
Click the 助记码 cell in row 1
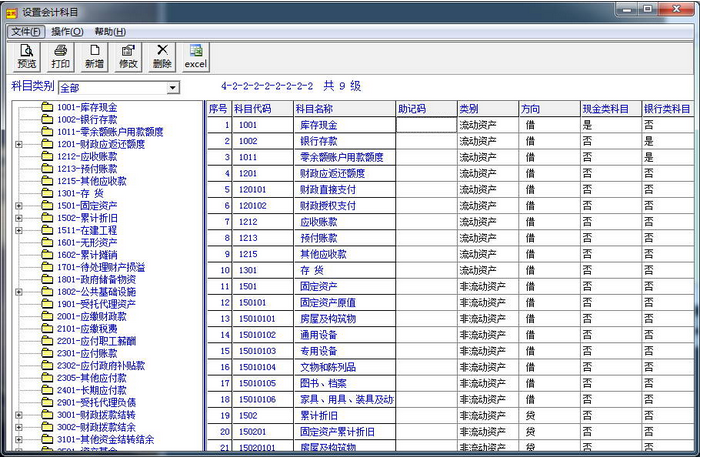tap(425, 126)
